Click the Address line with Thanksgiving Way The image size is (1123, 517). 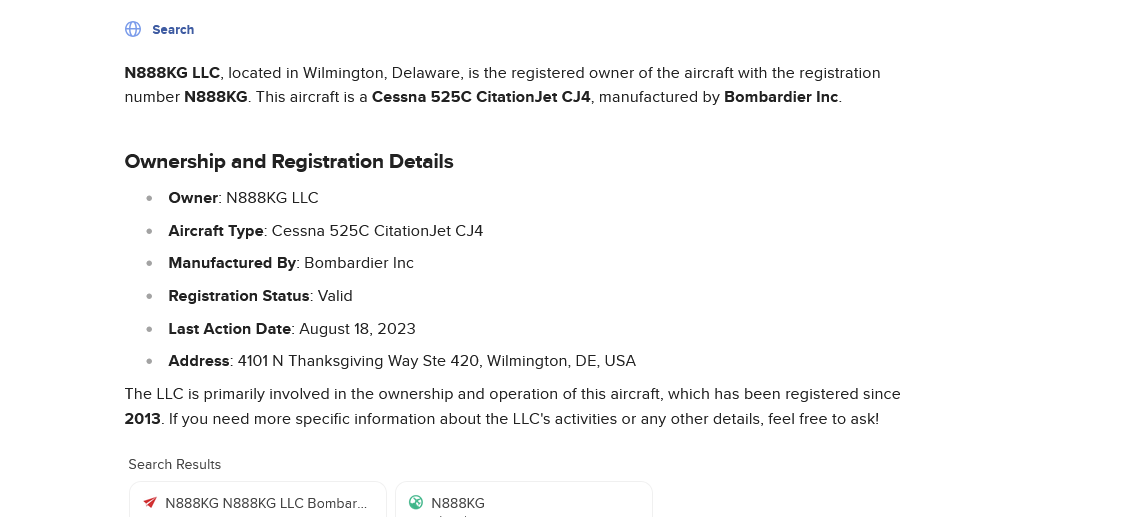[401, 361]
